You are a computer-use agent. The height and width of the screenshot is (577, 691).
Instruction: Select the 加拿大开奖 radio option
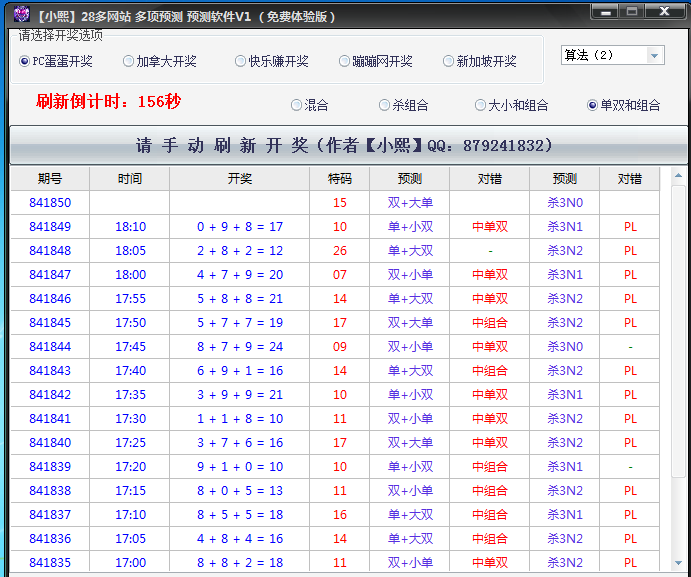(x=160, y=61)
